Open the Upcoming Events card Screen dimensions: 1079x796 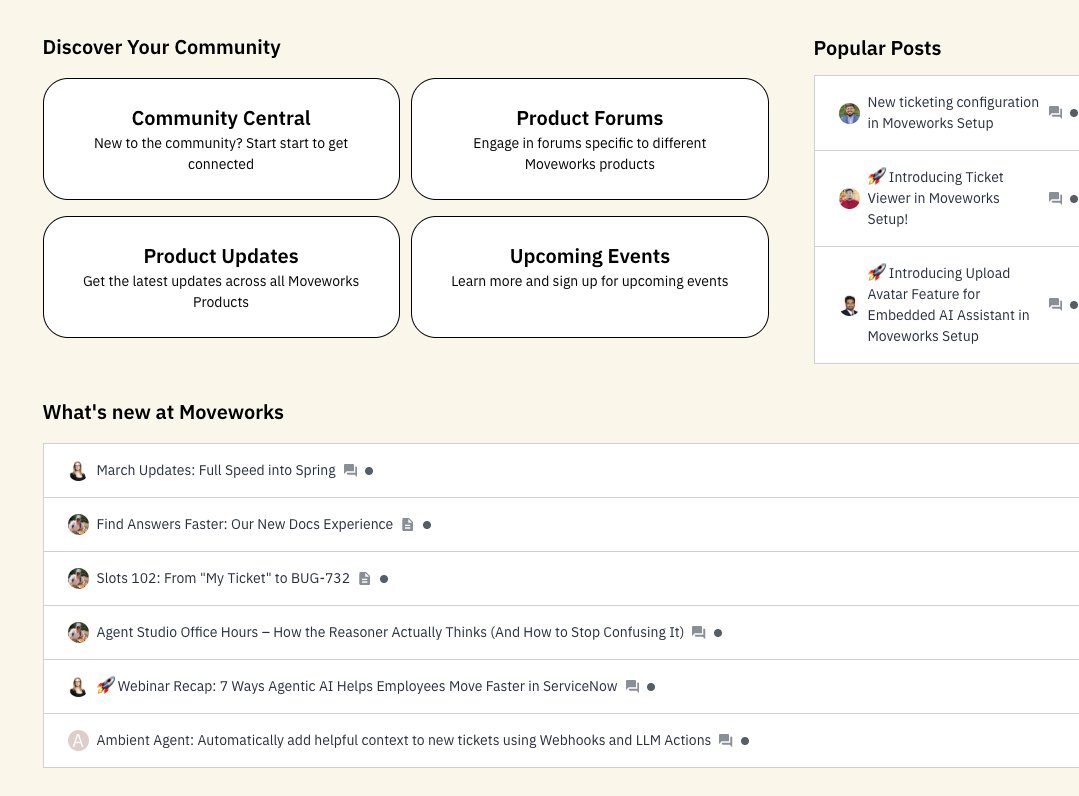point(589,277)
